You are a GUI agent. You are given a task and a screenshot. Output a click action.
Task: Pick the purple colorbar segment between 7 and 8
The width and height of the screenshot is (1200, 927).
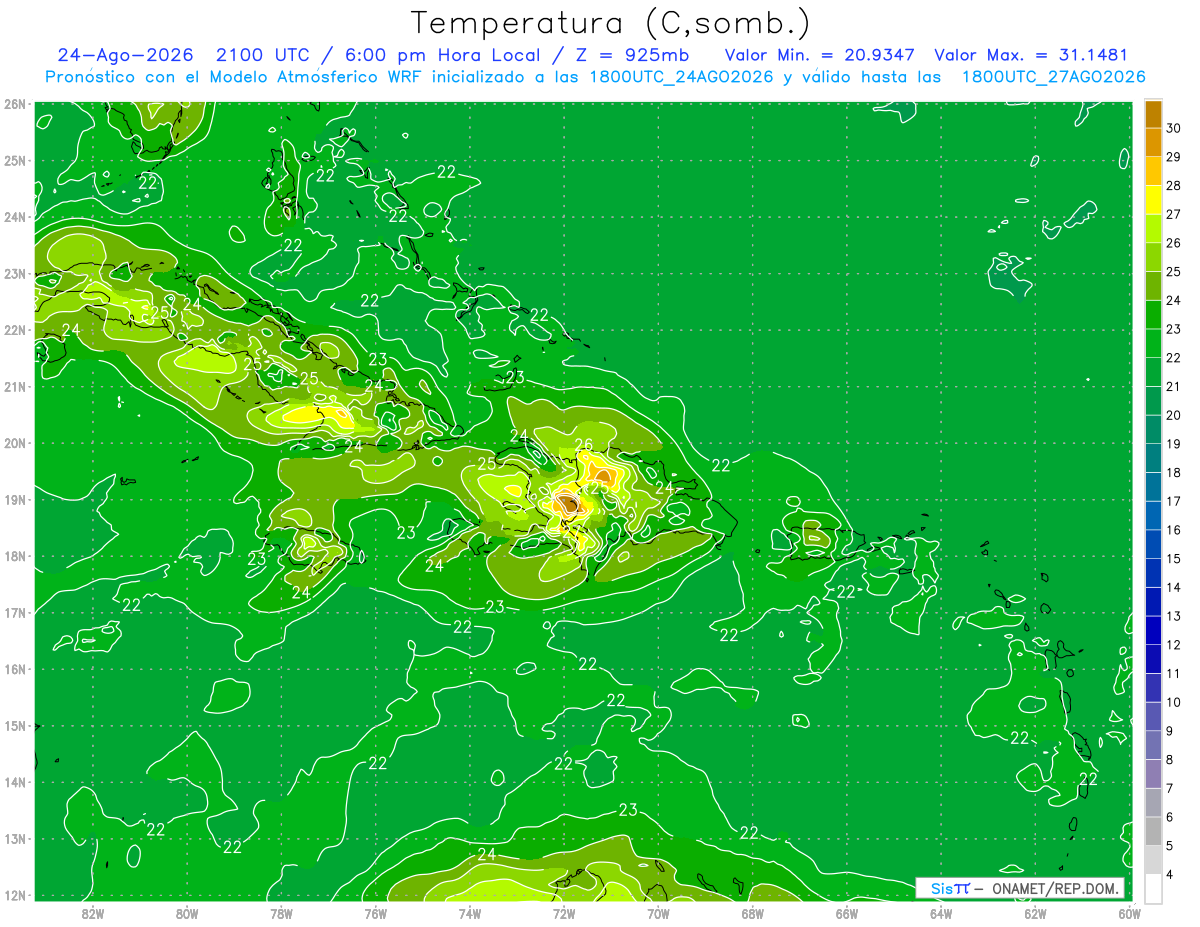[x=1153, y=774]
